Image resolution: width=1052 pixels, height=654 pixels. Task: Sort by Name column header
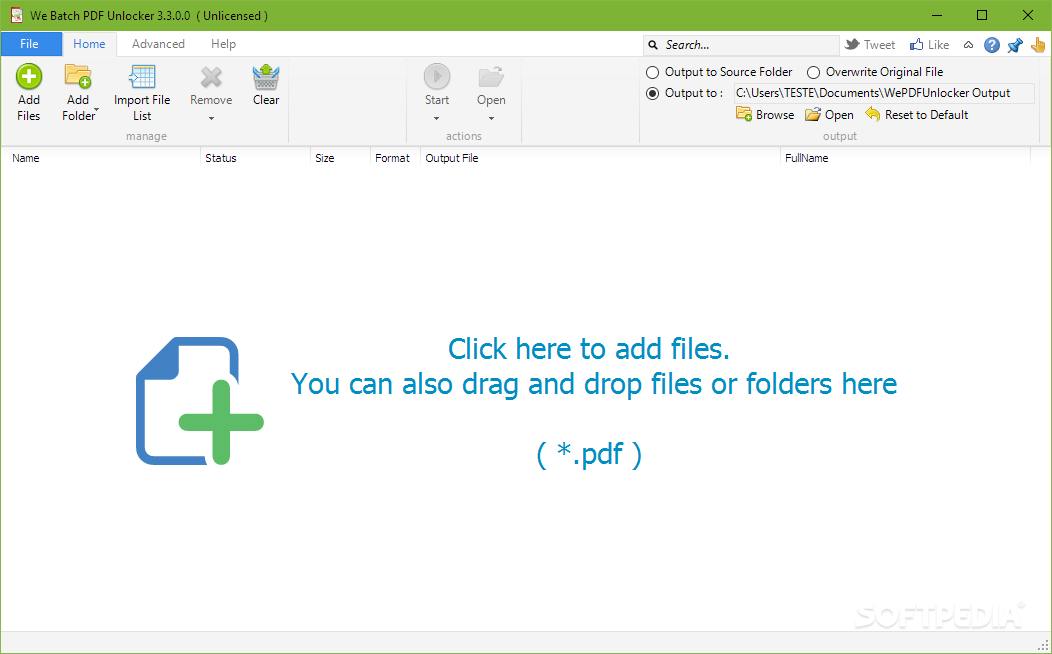pos(101,158)
